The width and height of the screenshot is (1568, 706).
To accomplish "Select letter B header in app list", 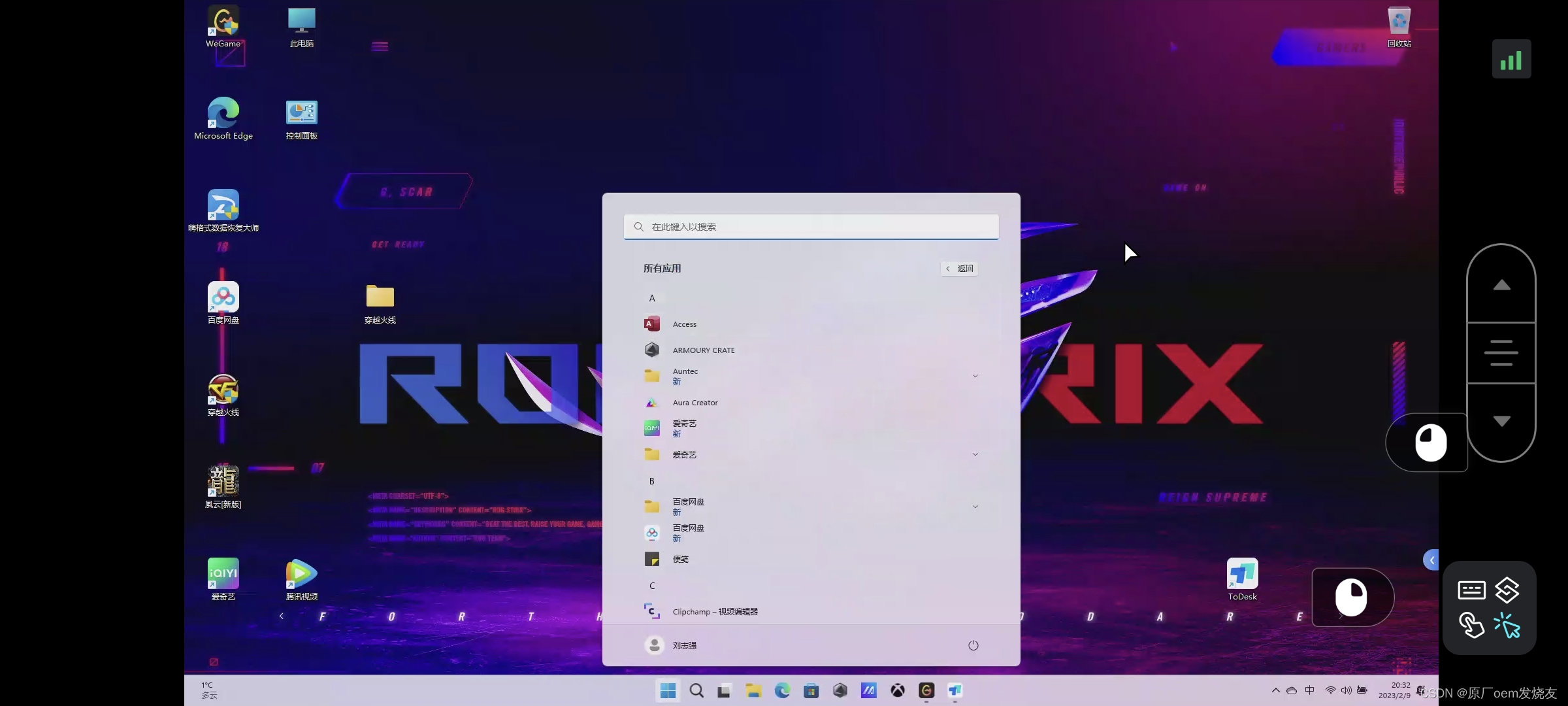I will [x=651, y=481].
